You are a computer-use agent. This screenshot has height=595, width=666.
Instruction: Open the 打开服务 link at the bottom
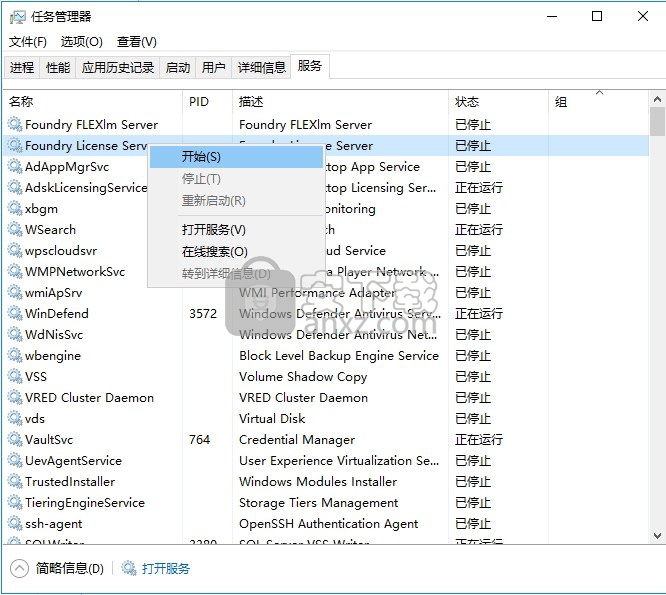[166, 568]
